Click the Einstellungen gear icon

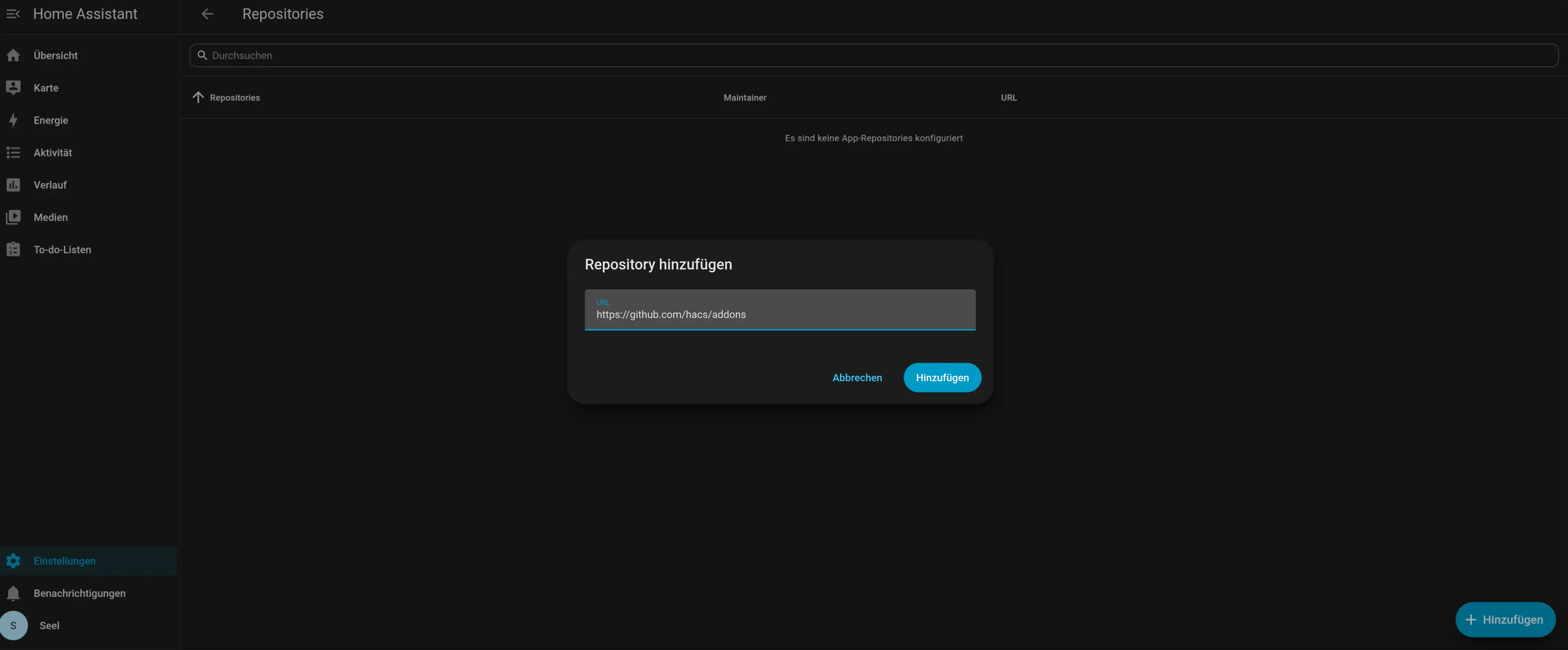coord(13,560)
